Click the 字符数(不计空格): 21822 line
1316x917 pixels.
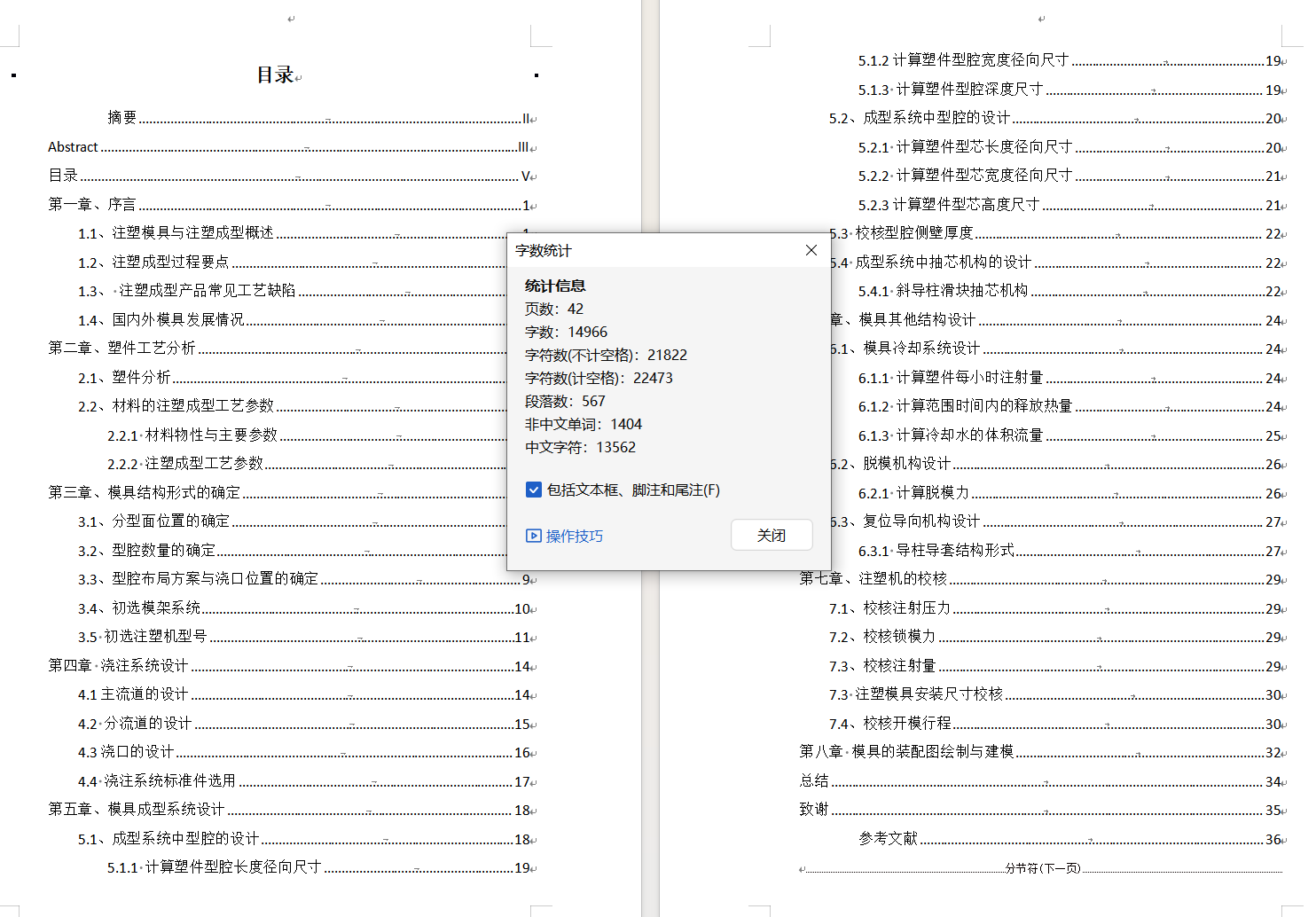(606, 355)
